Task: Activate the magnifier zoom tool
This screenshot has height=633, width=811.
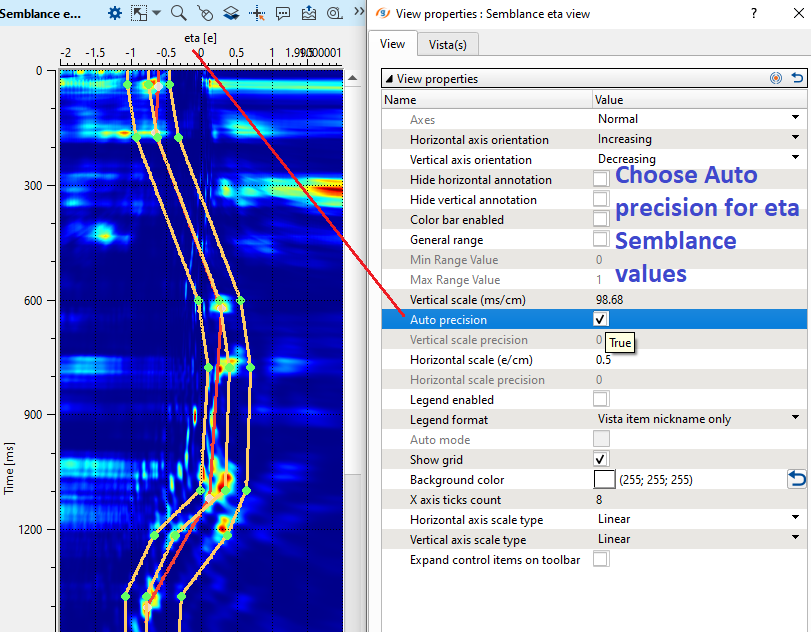Action: coord(178,13)
